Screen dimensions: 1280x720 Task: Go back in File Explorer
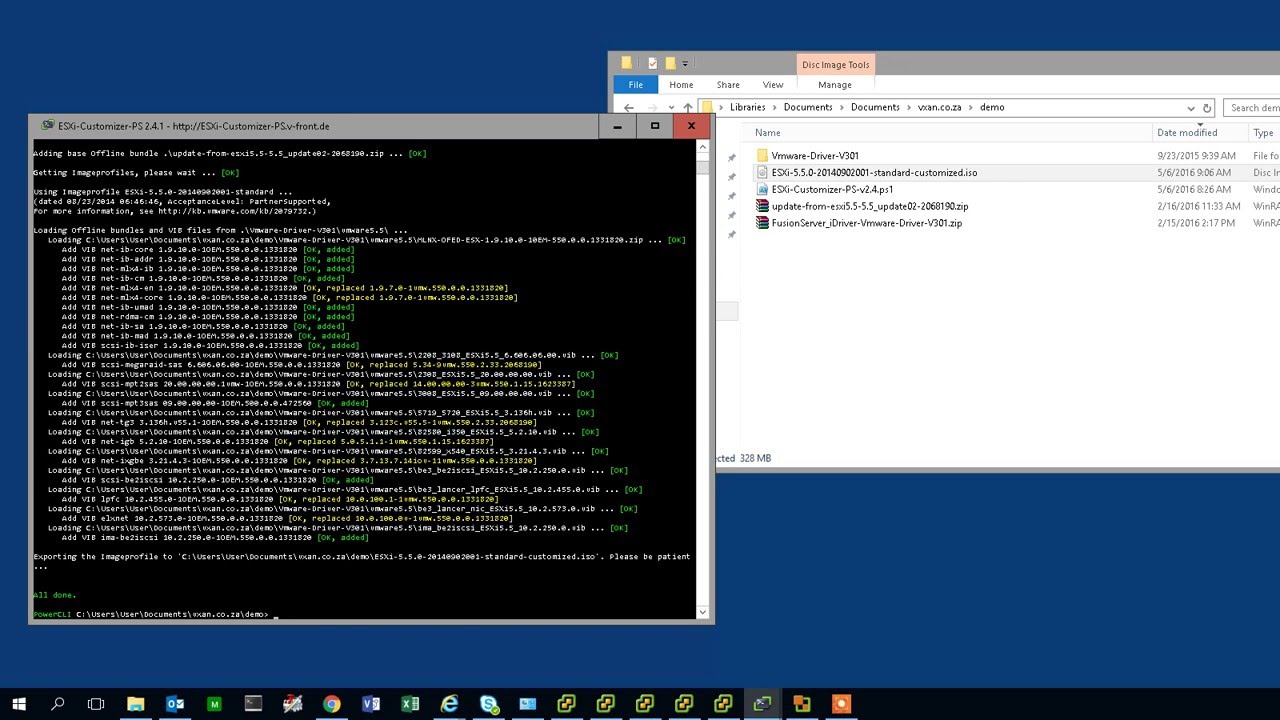click(629, 108)
